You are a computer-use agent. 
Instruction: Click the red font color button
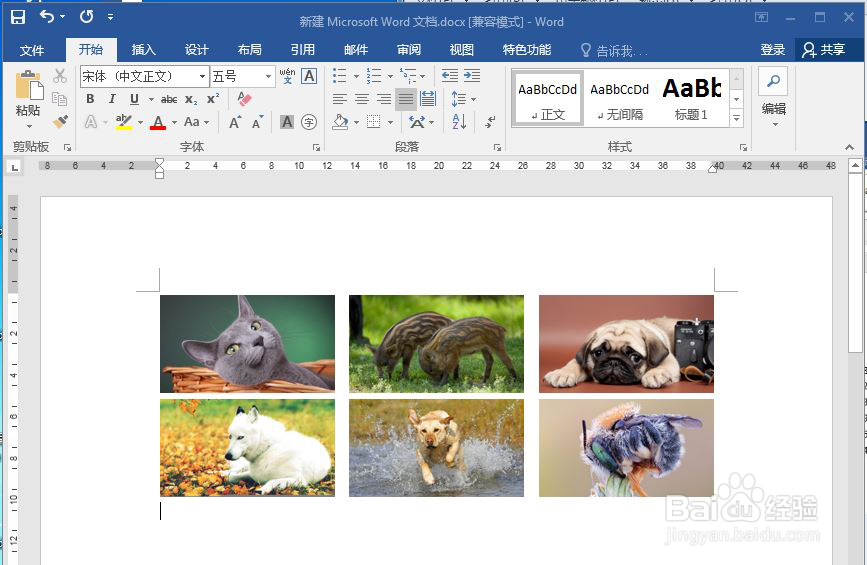coord(158,122)
